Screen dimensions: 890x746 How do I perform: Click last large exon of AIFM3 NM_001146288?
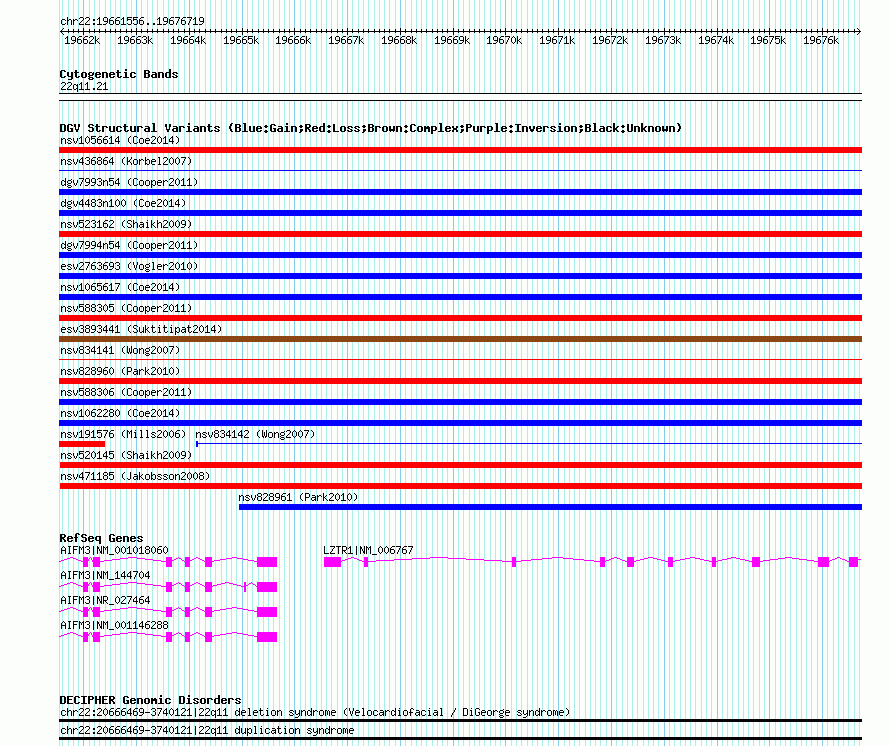(267, 637)
